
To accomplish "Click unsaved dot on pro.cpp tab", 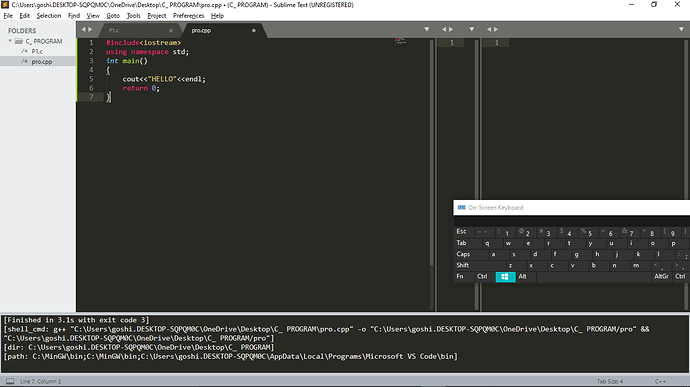I will coord(253,30).
